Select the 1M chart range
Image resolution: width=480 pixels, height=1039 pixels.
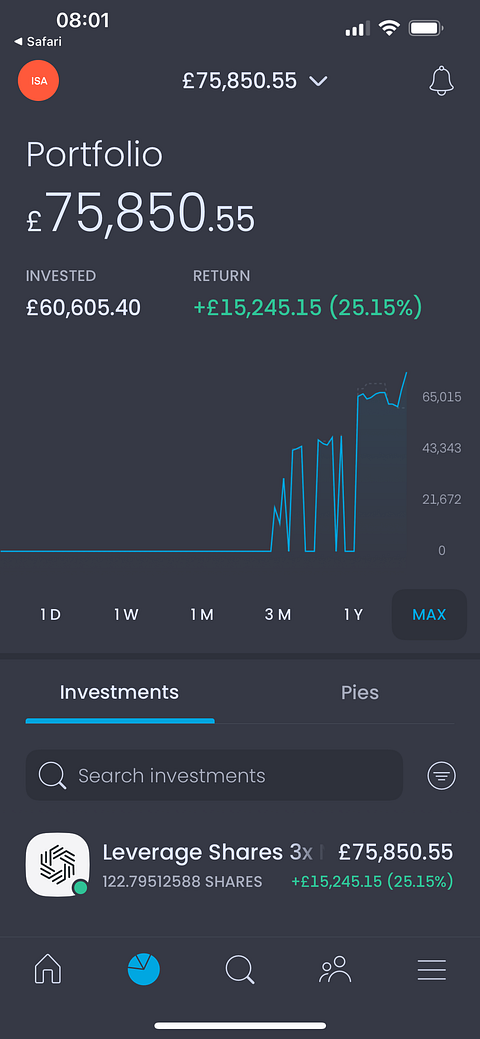[x=202, y=615]
